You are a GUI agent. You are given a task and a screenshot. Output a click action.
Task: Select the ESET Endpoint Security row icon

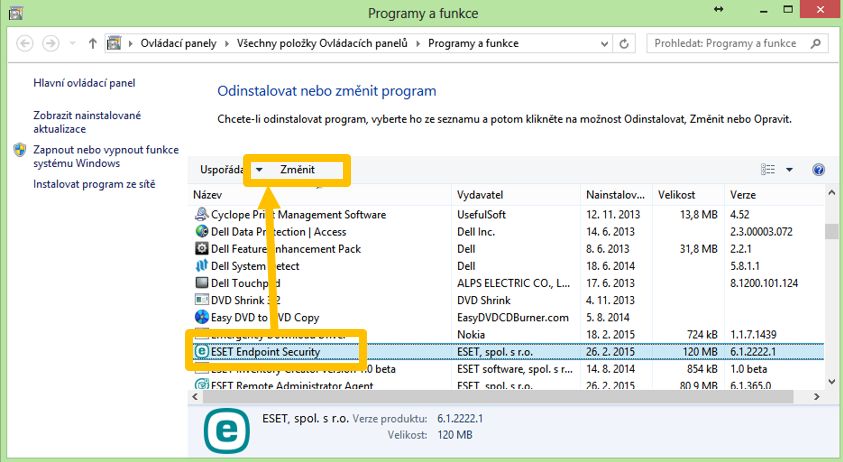(x=202, y=351)
